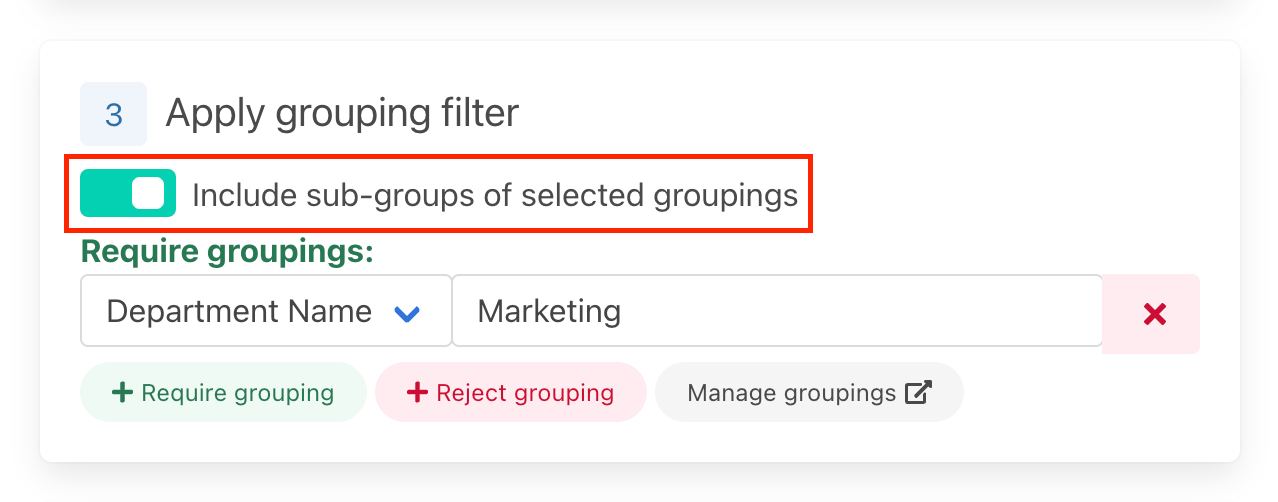Click the white knob of the green switch
Image resolution: width=1278 pixels, height=502 pixels.
tap(148, 194)
